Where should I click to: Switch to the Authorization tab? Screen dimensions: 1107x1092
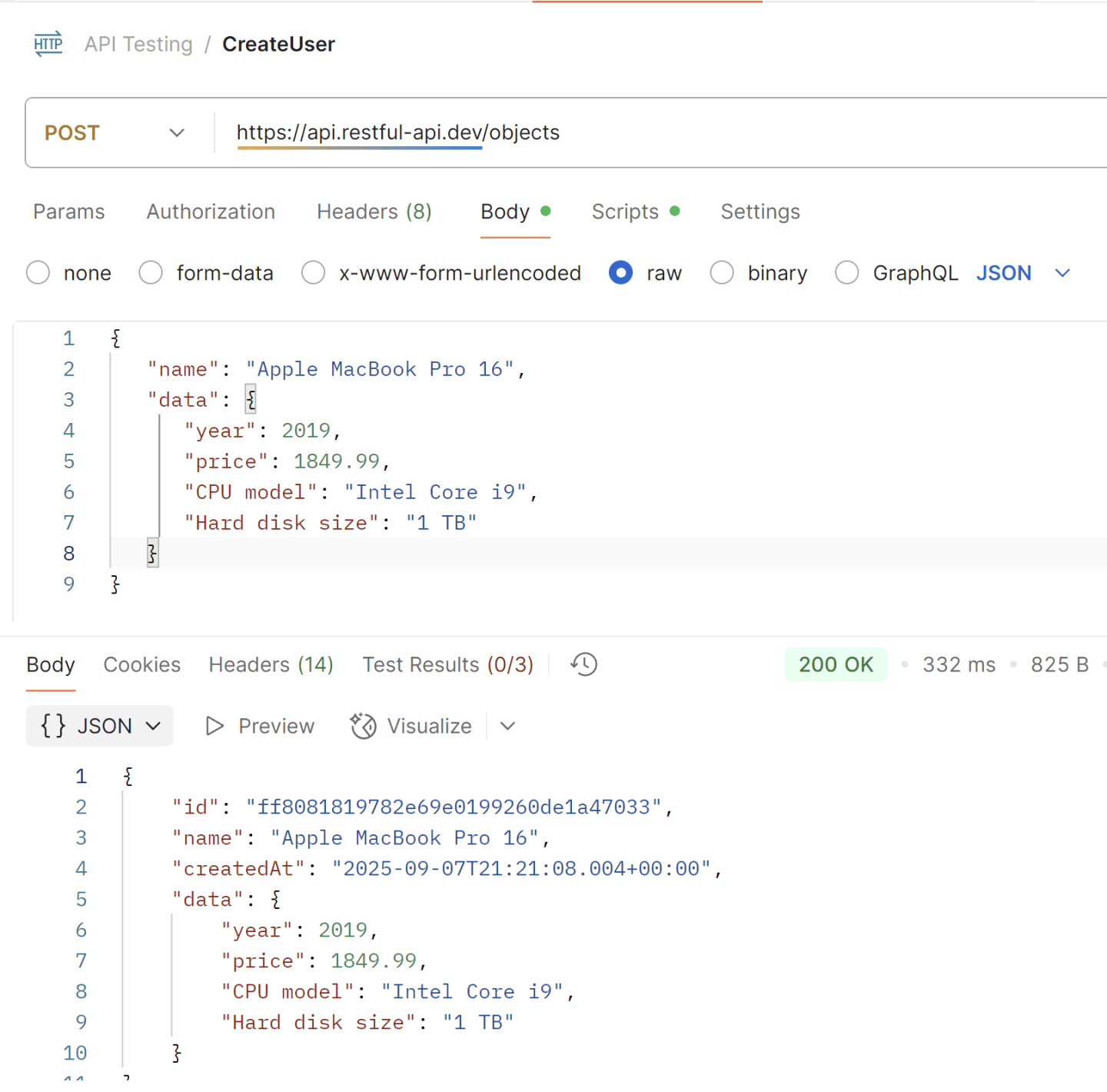point(211,211)
